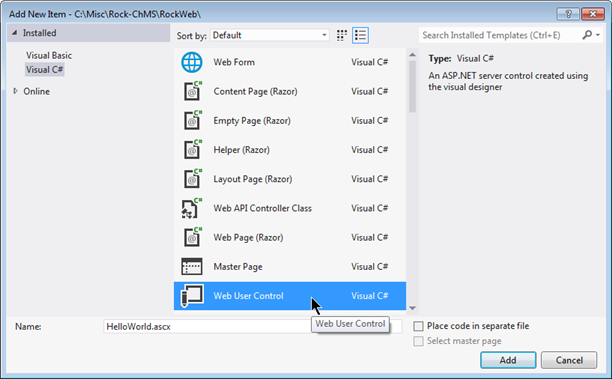The width and height of the screenshot is (612, 379).
Task: Select the Master Page label
Action: pos(238,267)
